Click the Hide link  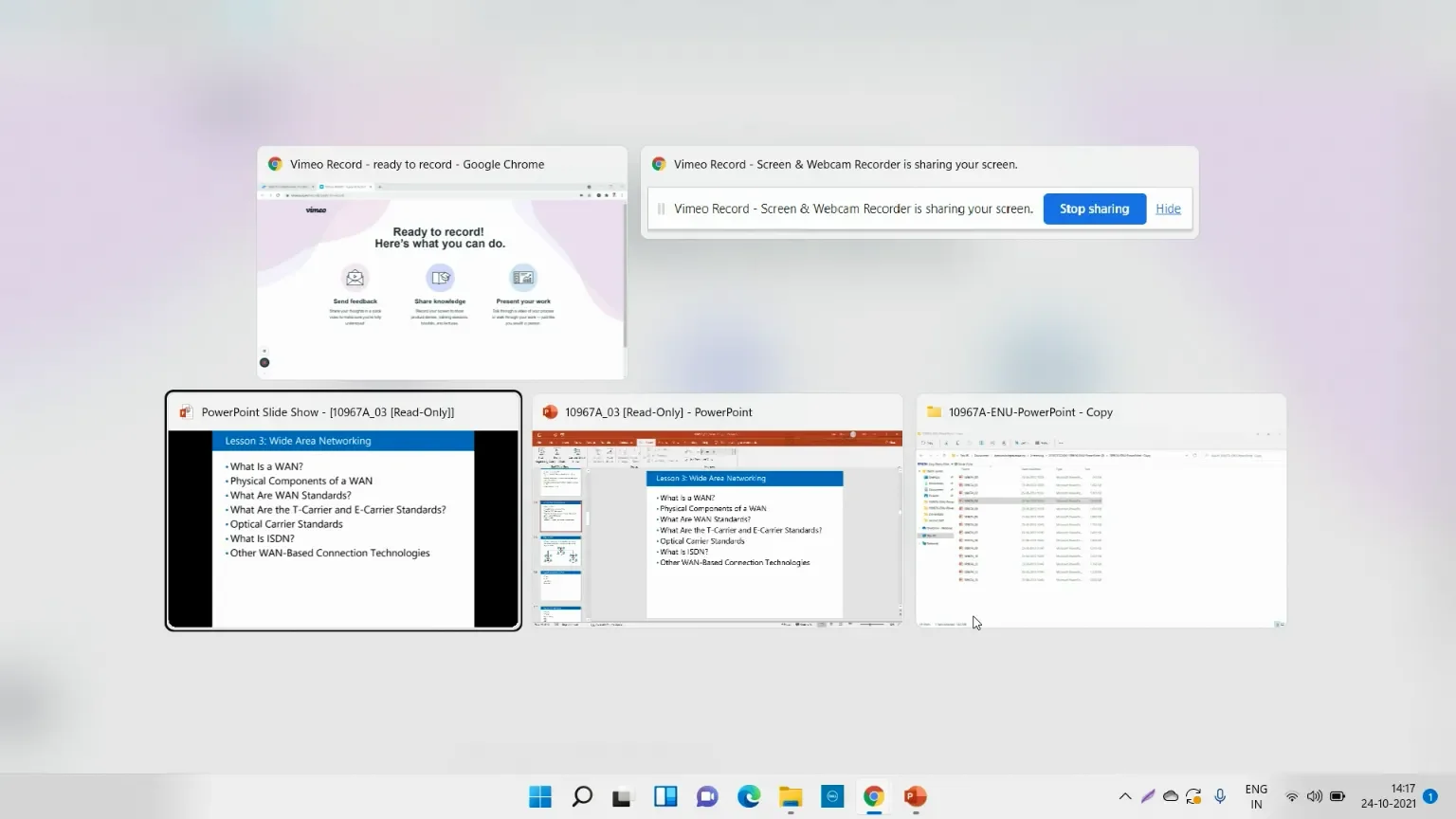tap(1168, 209)
